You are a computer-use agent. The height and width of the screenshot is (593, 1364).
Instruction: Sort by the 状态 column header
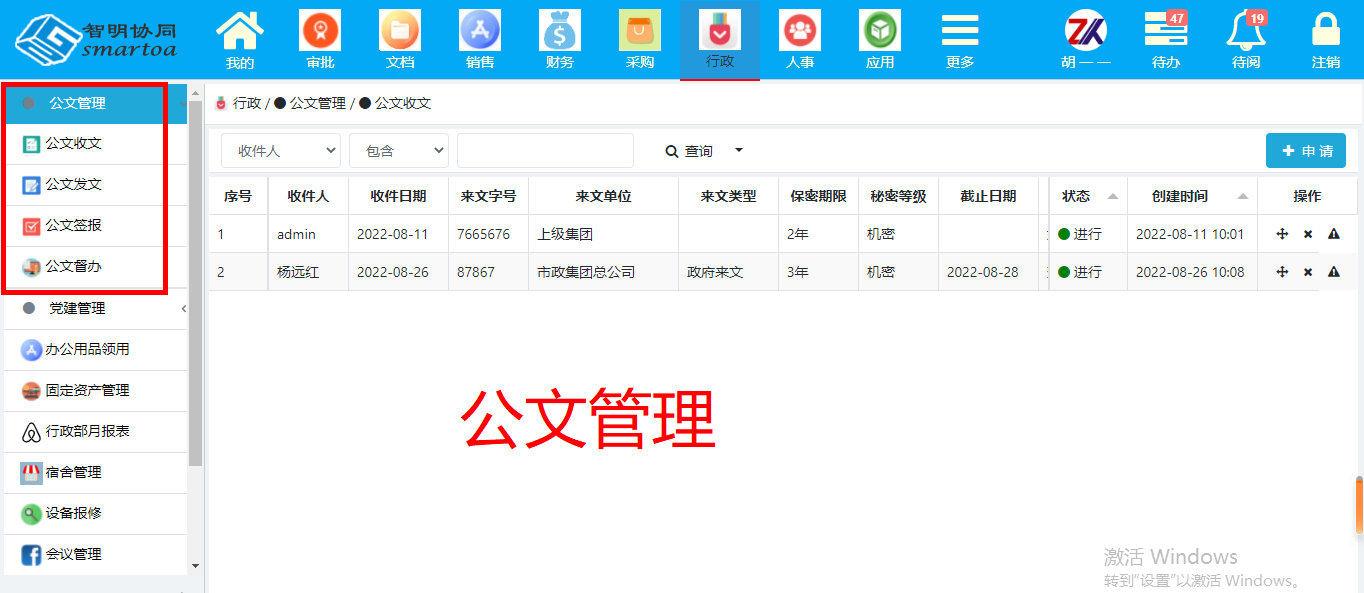click(1088, 196)
